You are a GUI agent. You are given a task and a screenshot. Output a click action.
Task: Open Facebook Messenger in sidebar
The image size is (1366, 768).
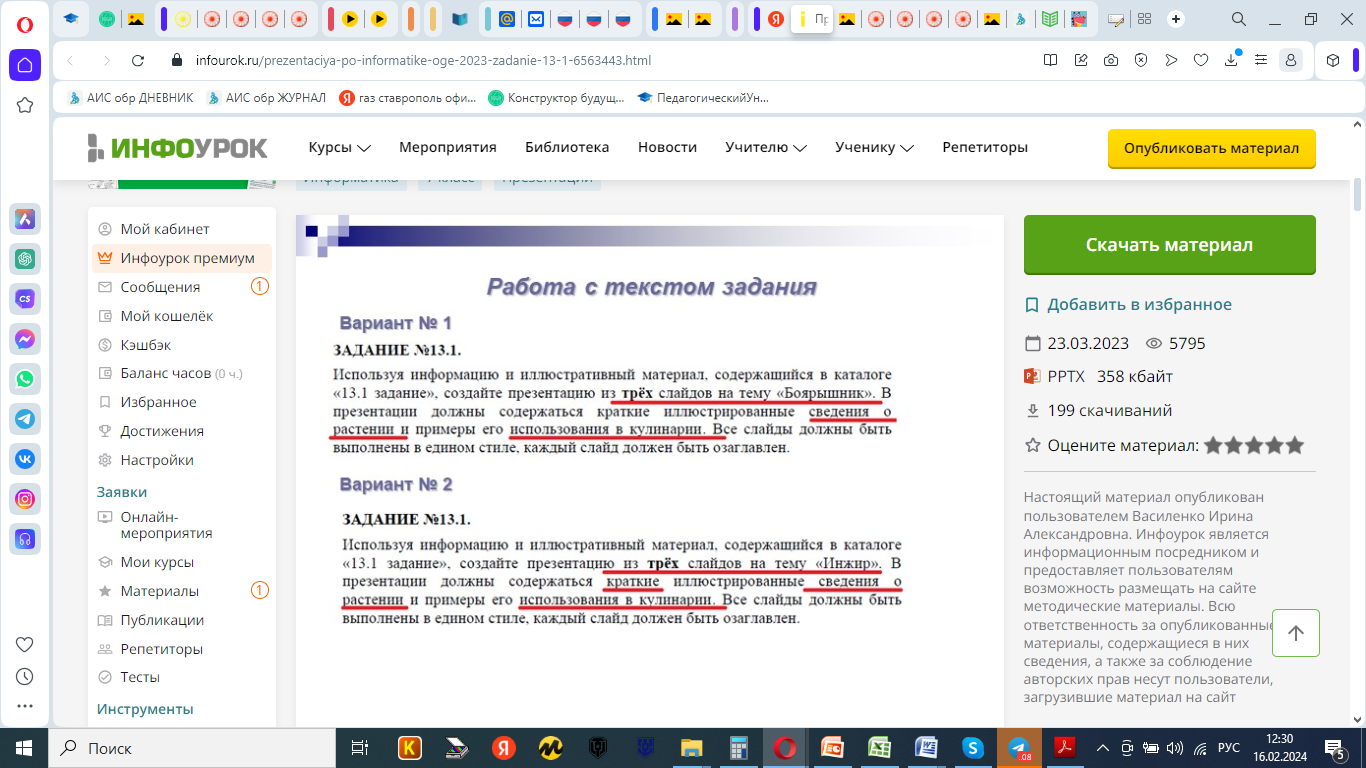(x=25, y=339)
